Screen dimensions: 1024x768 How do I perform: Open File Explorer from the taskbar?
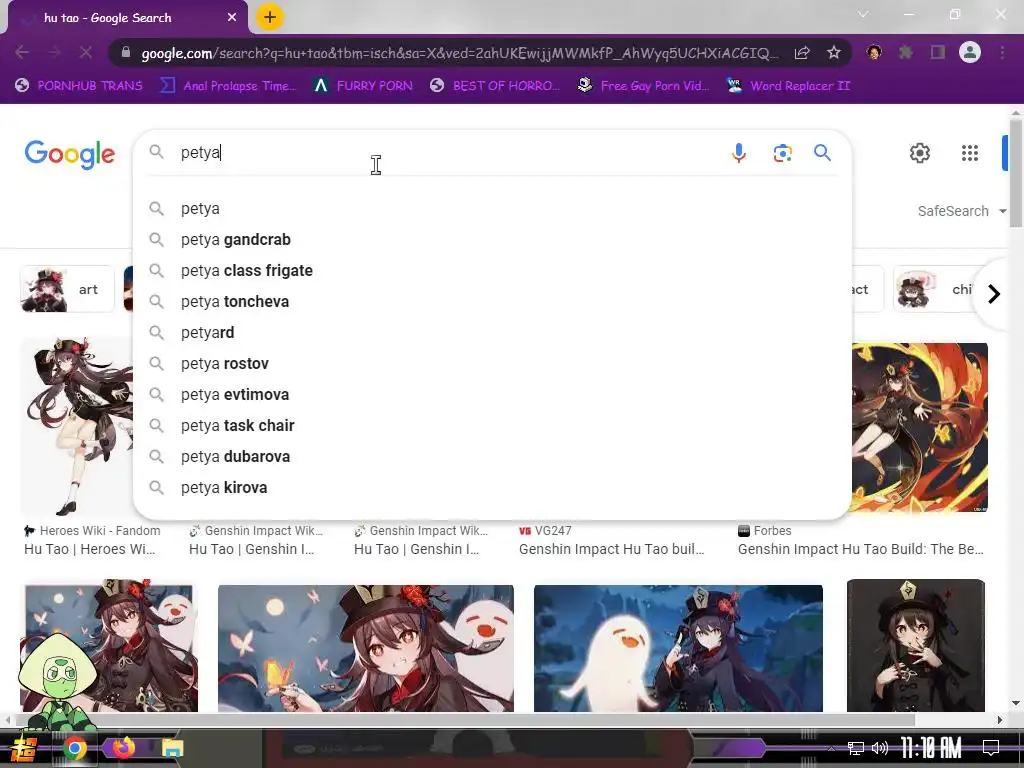coord(172,748)
